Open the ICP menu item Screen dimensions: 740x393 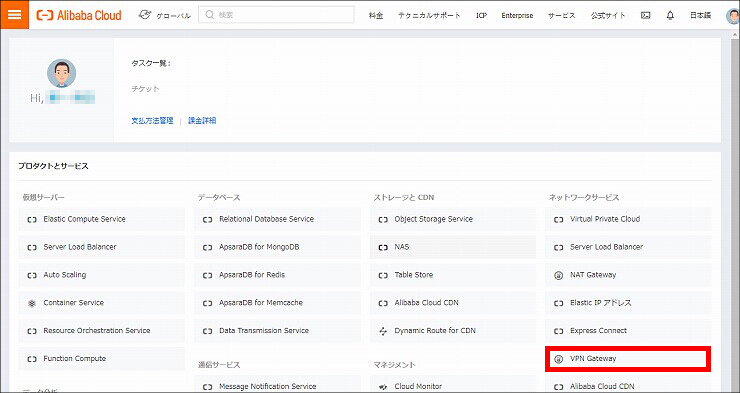coord(481,16)
